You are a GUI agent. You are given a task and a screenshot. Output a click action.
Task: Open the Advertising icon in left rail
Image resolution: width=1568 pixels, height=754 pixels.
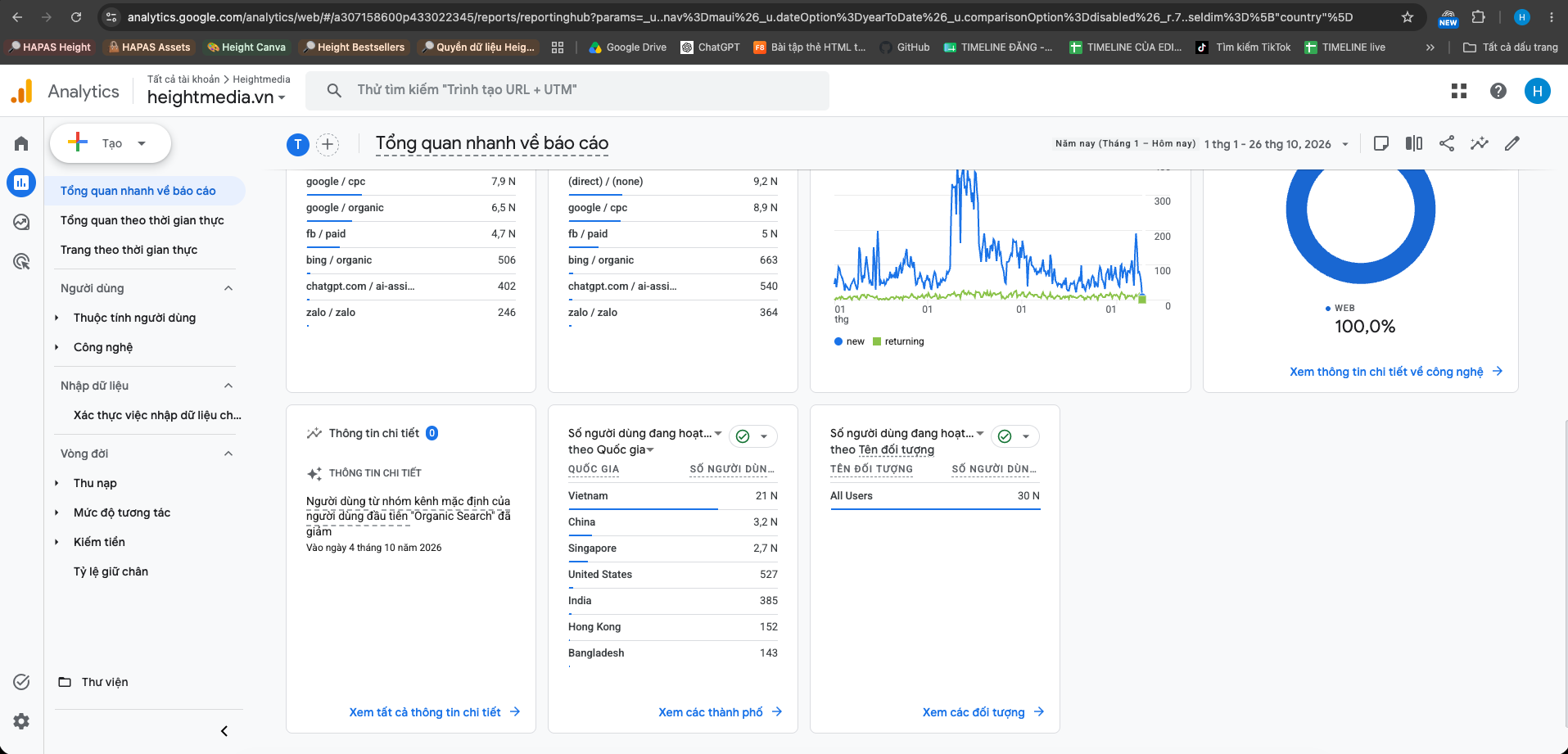21,261
